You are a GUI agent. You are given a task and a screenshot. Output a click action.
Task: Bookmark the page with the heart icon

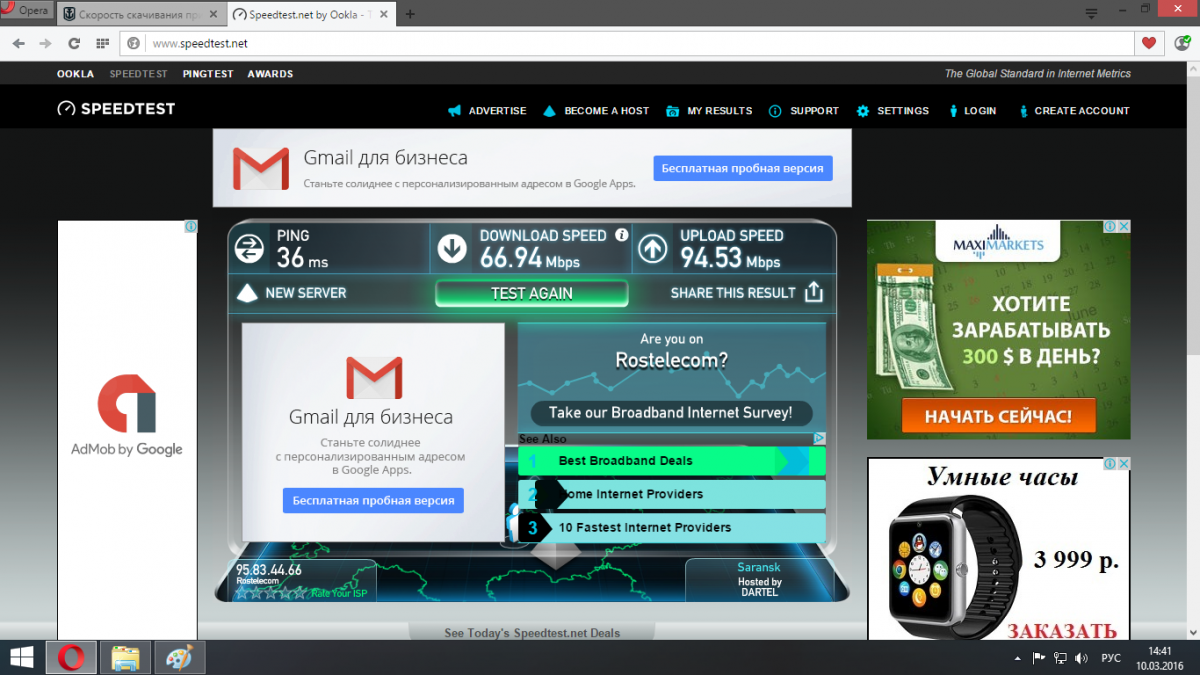point(1149,43)
